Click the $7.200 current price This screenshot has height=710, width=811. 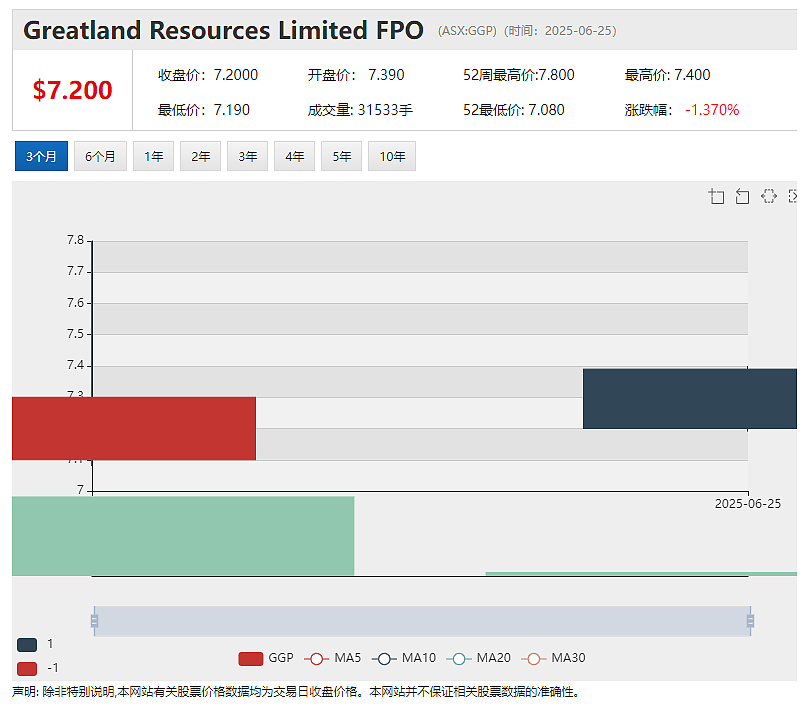72,90
